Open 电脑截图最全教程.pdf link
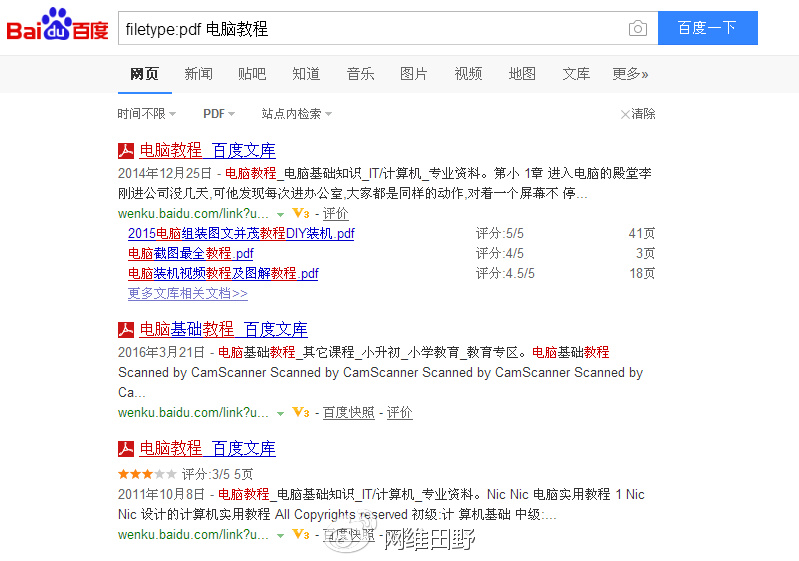Viewport: 799px width, 561px height. point(191,253)
